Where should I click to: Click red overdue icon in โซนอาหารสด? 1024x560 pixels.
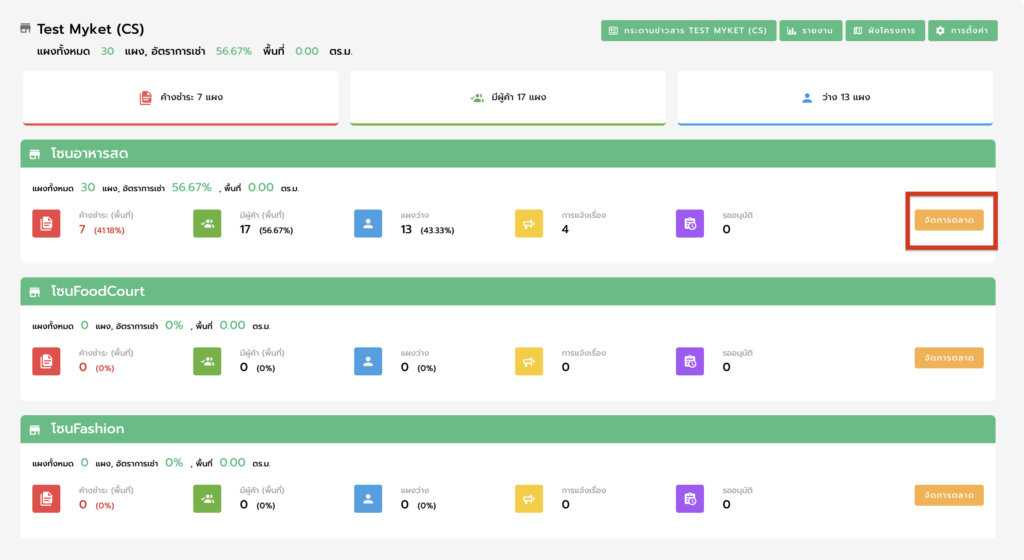[x=46, y=224]
